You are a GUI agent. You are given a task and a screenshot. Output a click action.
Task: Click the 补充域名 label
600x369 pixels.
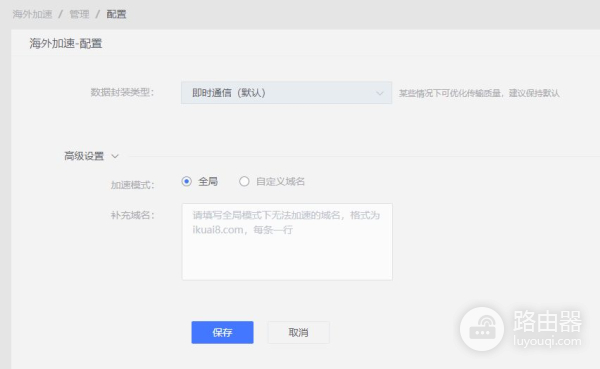click(x=132, y=216)
